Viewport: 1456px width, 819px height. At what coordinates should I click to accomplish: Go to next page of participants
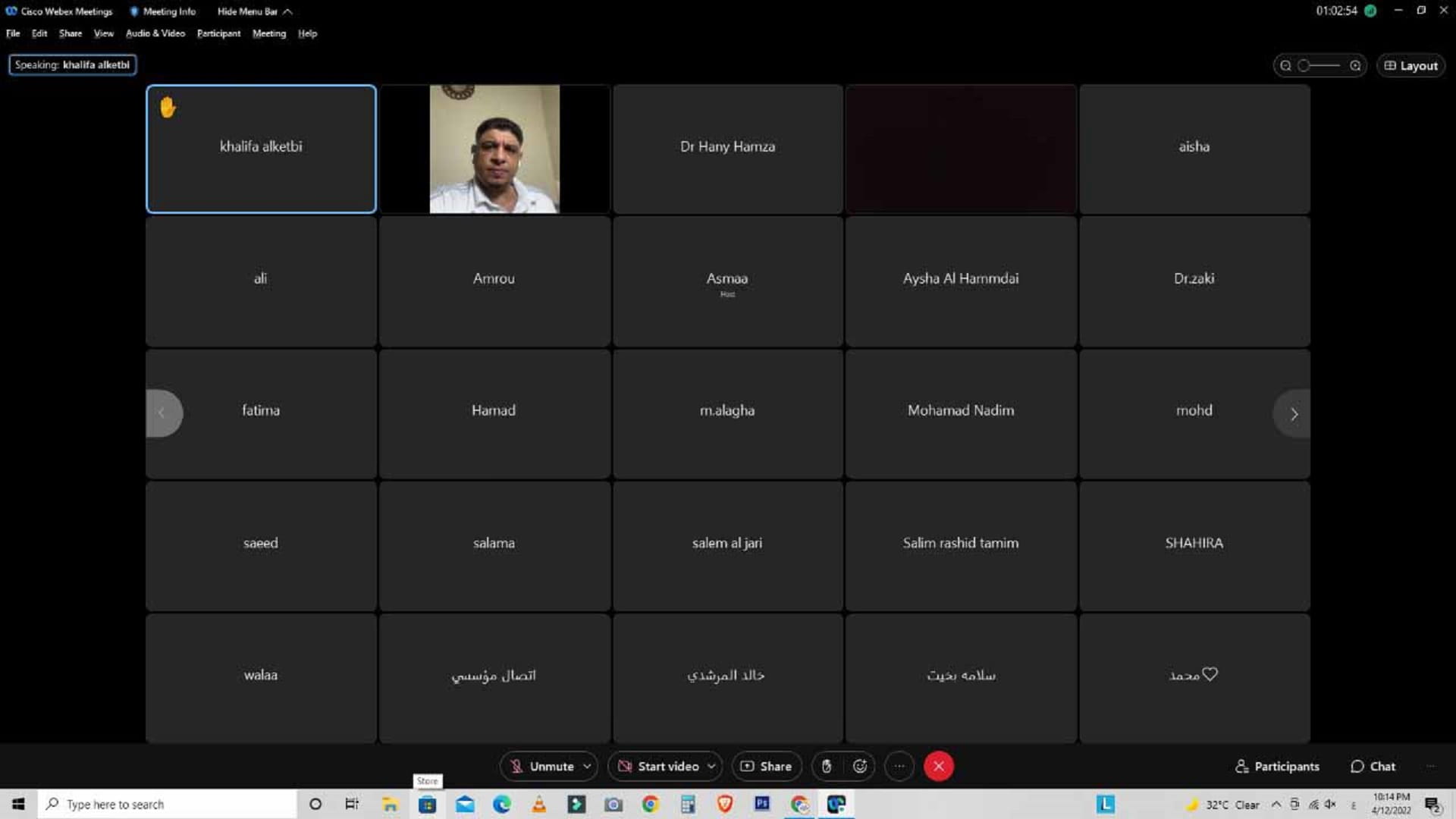(x=1294, y=414)
